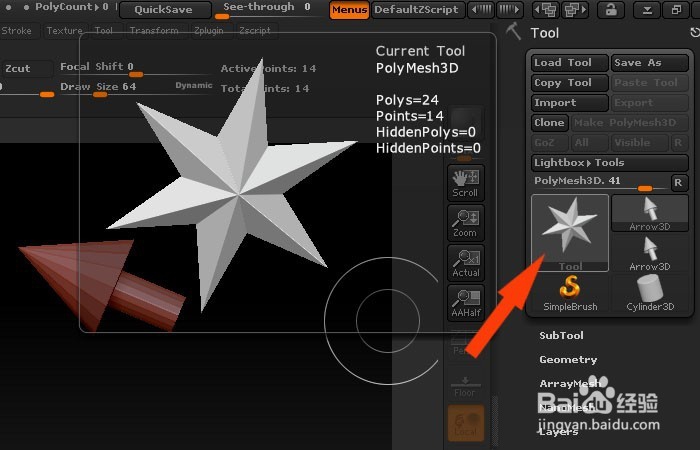Screen dimensions: 700x450
Task: Open Lightbox Tools
Action: (610, 163)
